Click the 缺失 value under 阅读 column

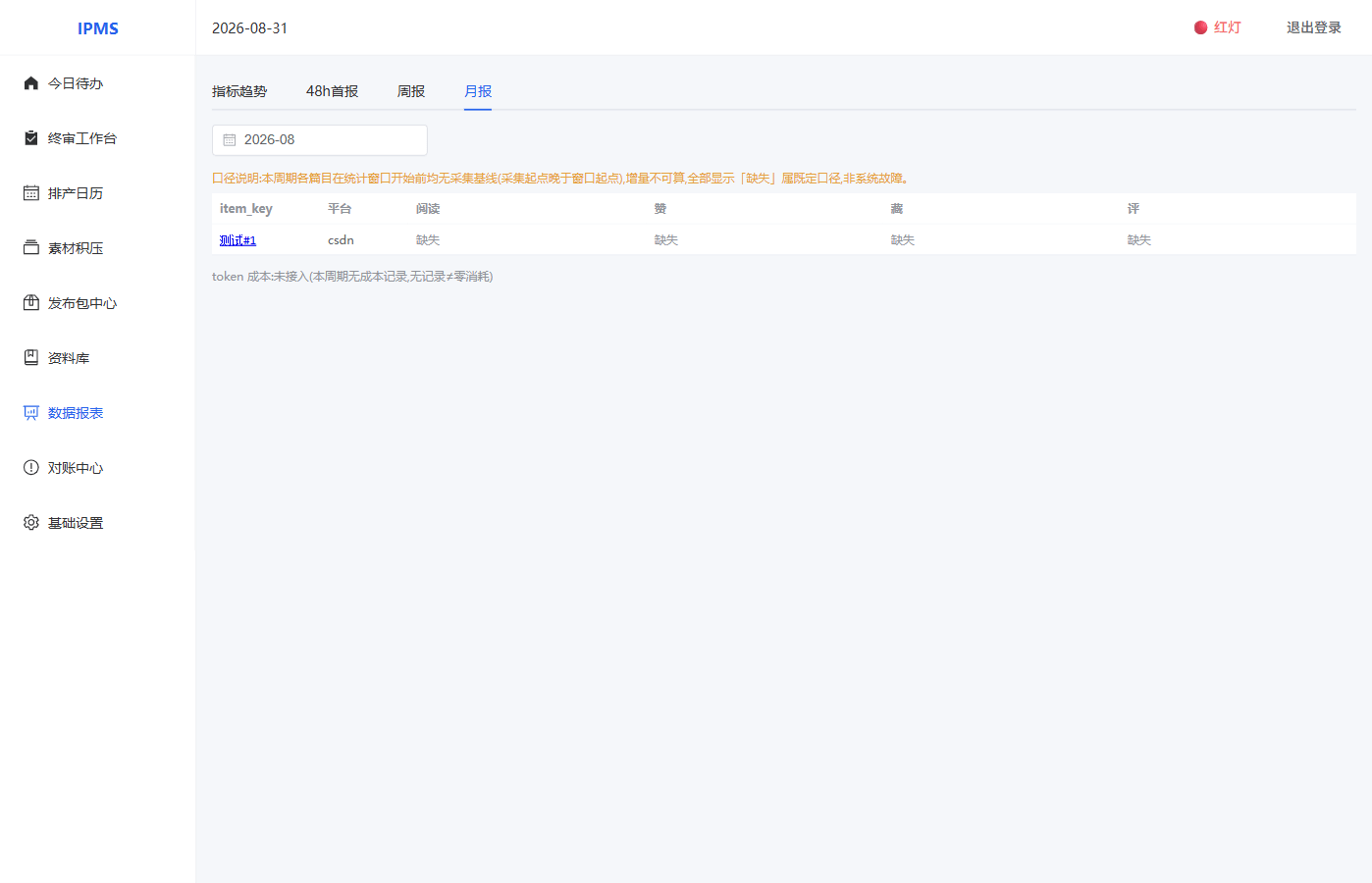pos(428,240)
